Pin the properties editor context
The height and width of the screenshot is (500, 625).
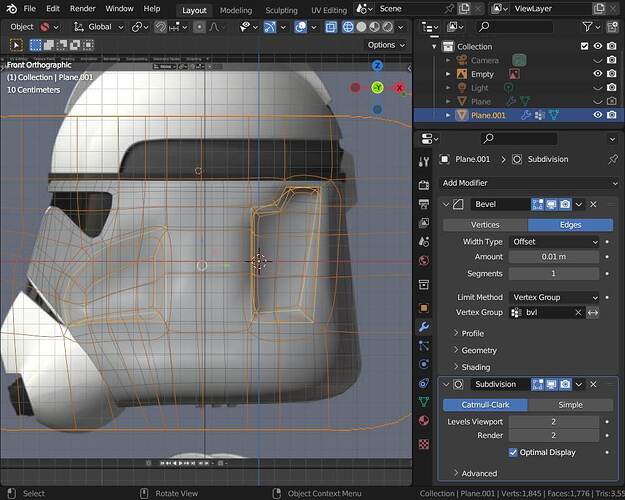[613, 159]
